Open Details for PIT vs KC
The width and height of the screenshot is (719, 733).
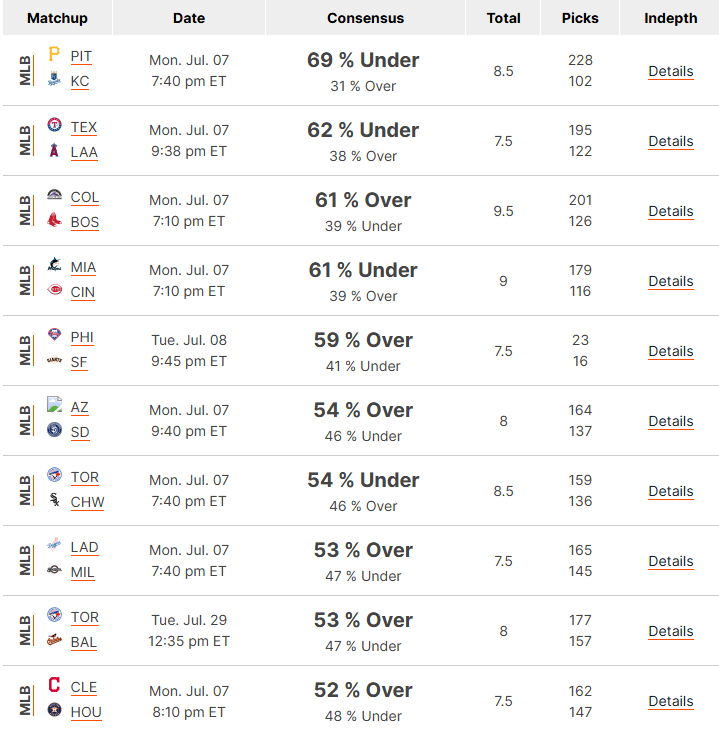click(670, 72)
